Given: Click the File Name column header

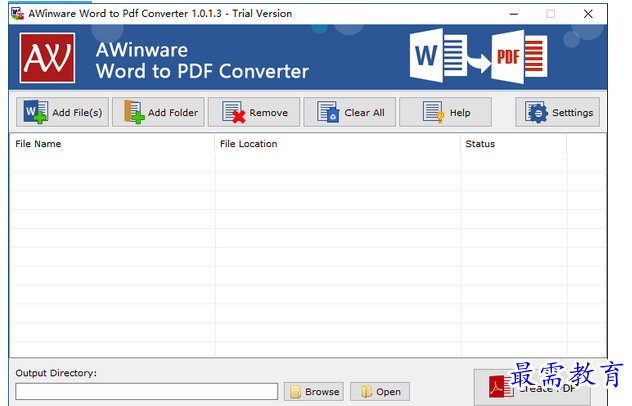Looking at the screenshot, I should point(112,144).
